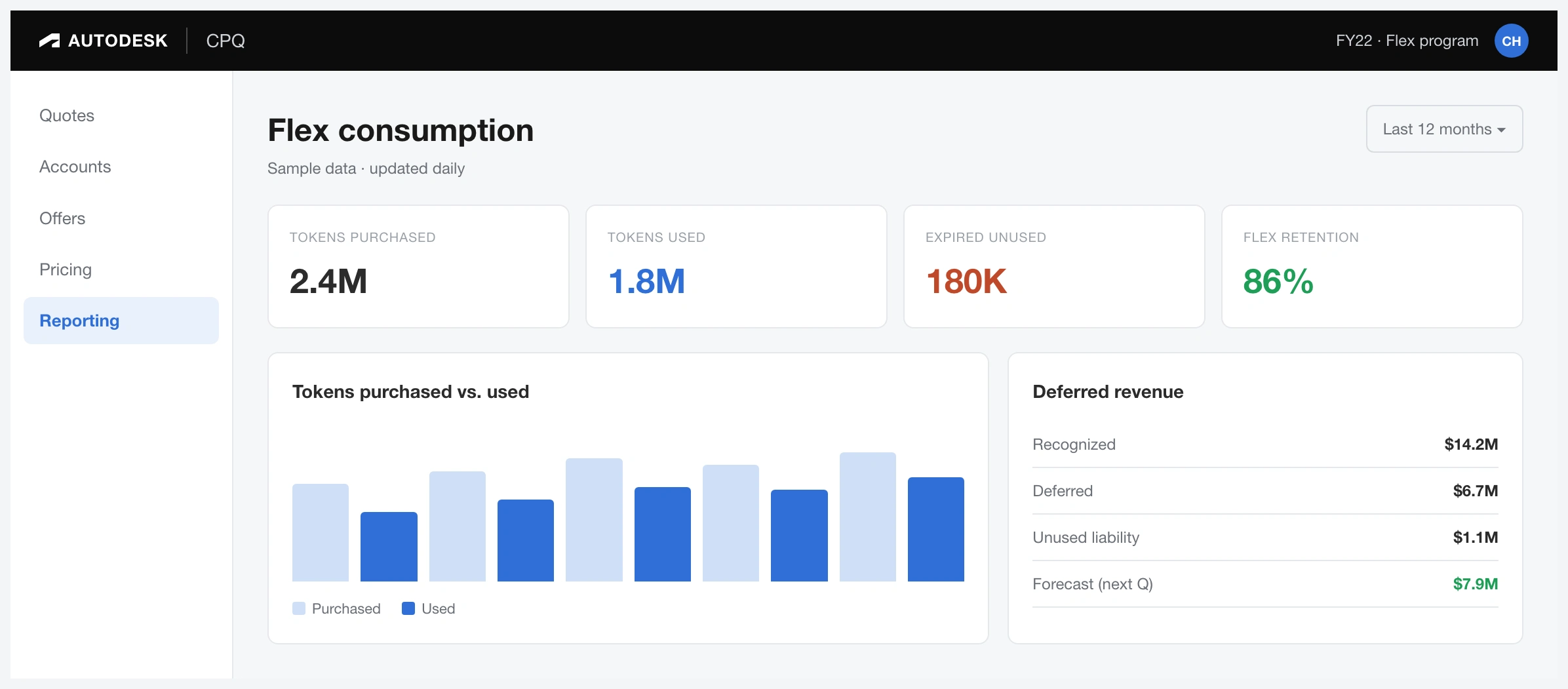Go to Quotes in the sidebar
The height and width of the screenshot is (689, 1568).
point(121,115)
